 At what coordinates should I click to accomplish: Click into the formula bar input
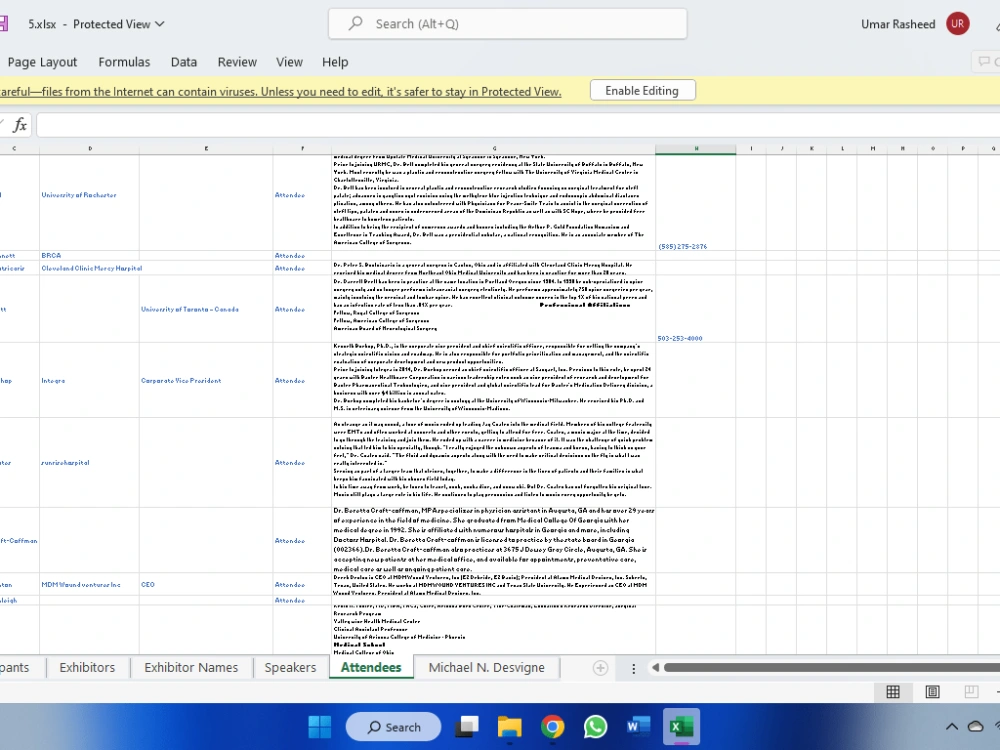(518, 124)
